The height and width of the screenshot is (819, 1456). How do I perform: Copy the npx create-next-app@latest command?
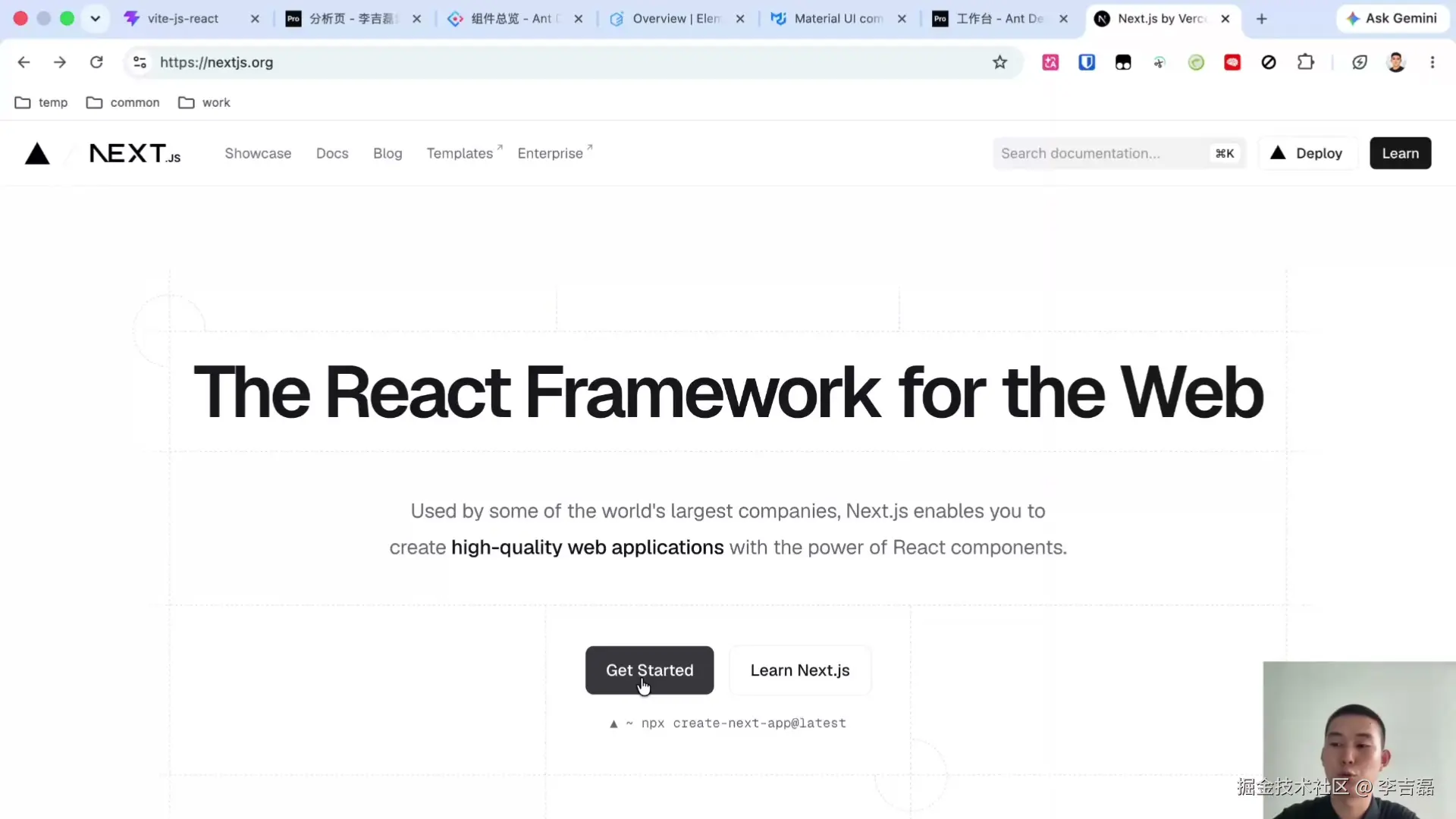pos(728,723)
